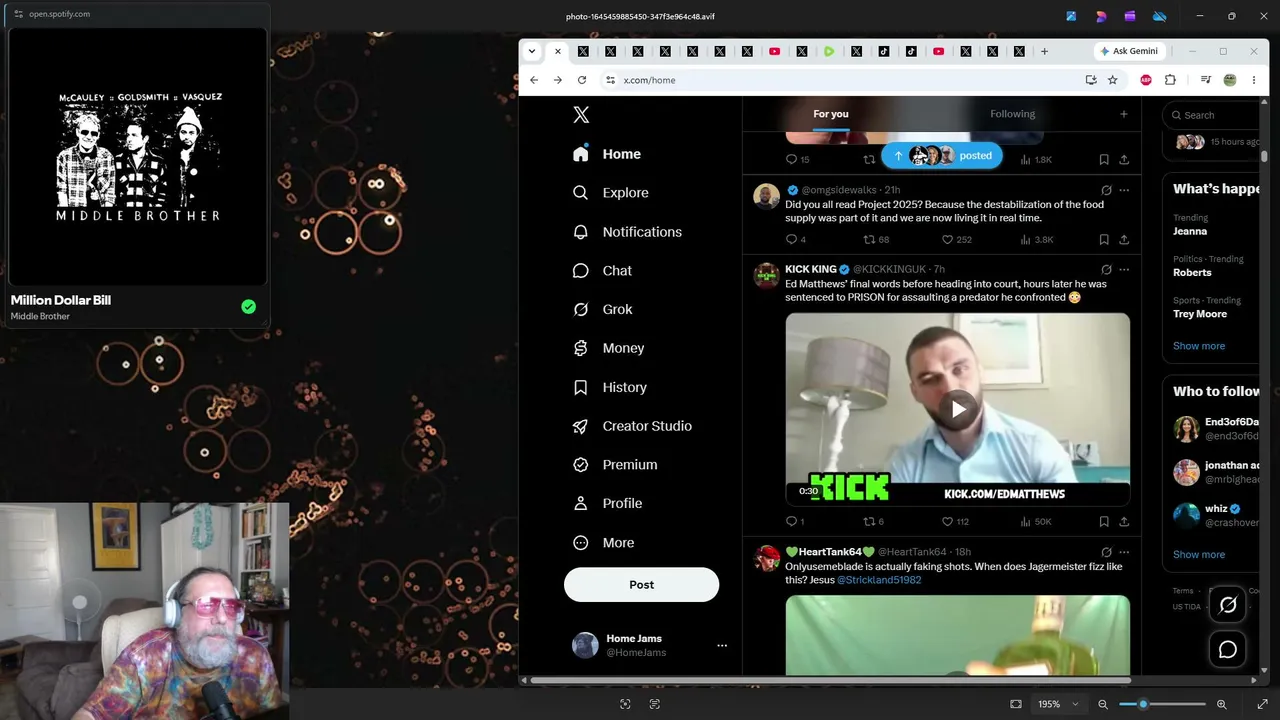The width and height of the screenshot is (1280, 720).
Task: Bookmark the omgsidewalks post
Action: [1104, 240]
